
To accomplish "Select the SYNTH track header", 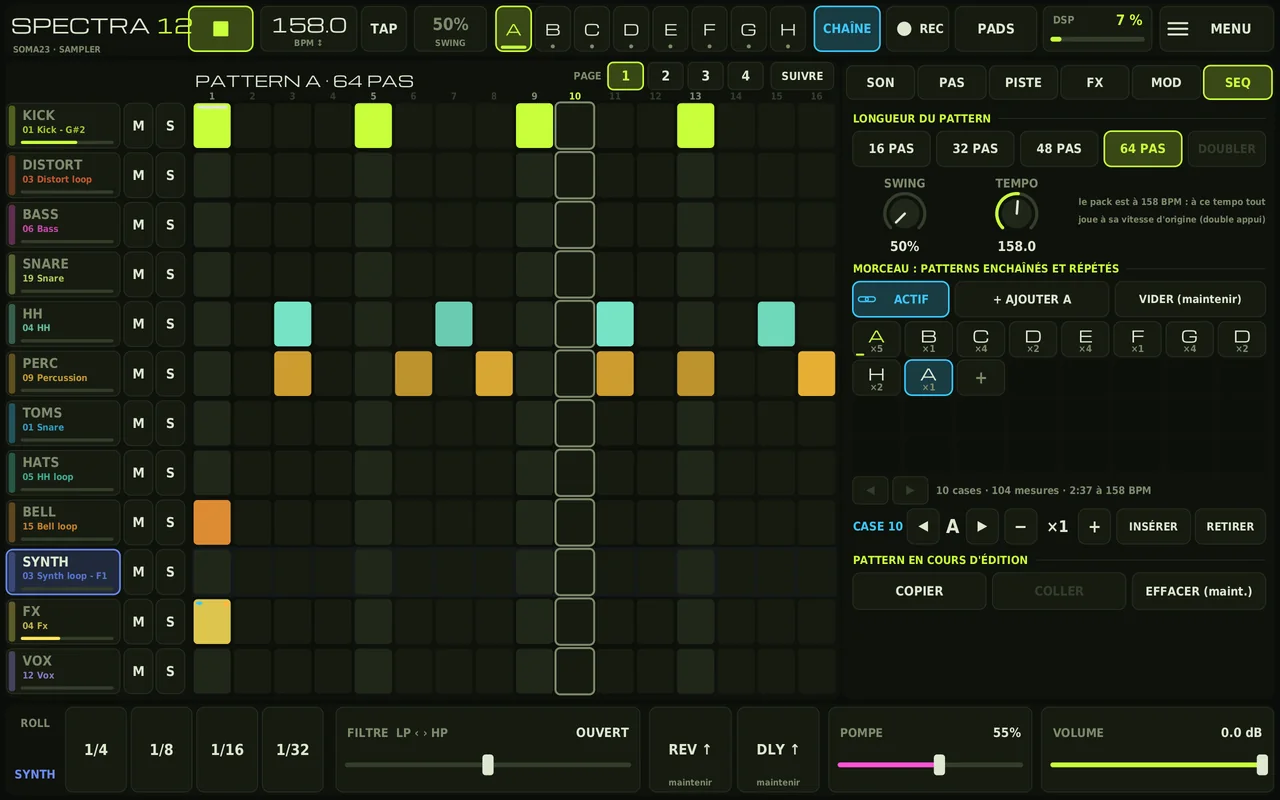I will 63,572.
